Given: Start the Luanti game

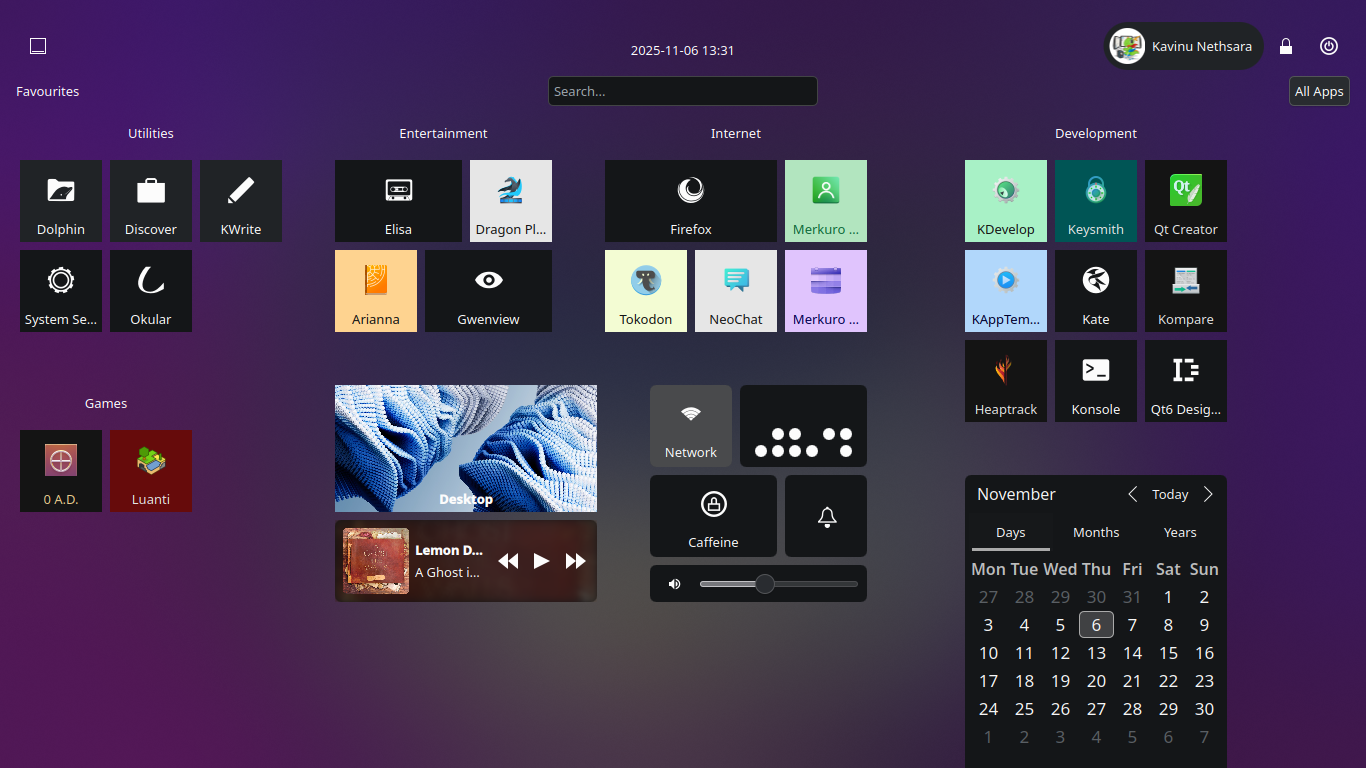Looking at the screenshot, I should click(151, 470).
